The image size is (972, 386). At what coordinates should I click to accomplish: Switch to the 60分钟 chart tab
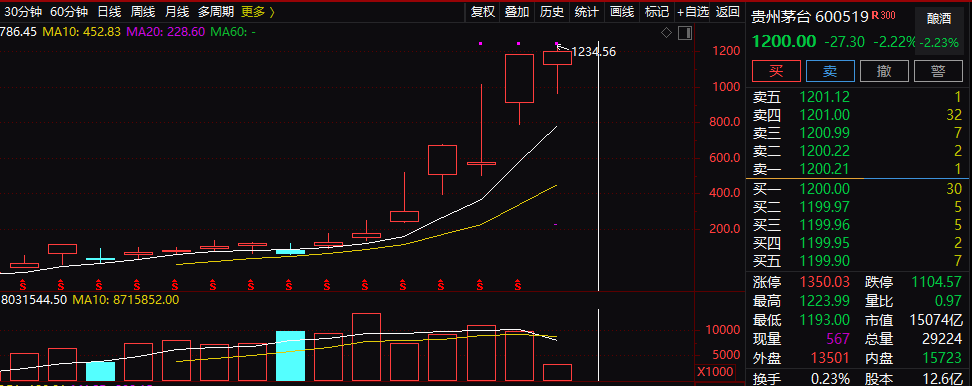[x=69, y=11]
